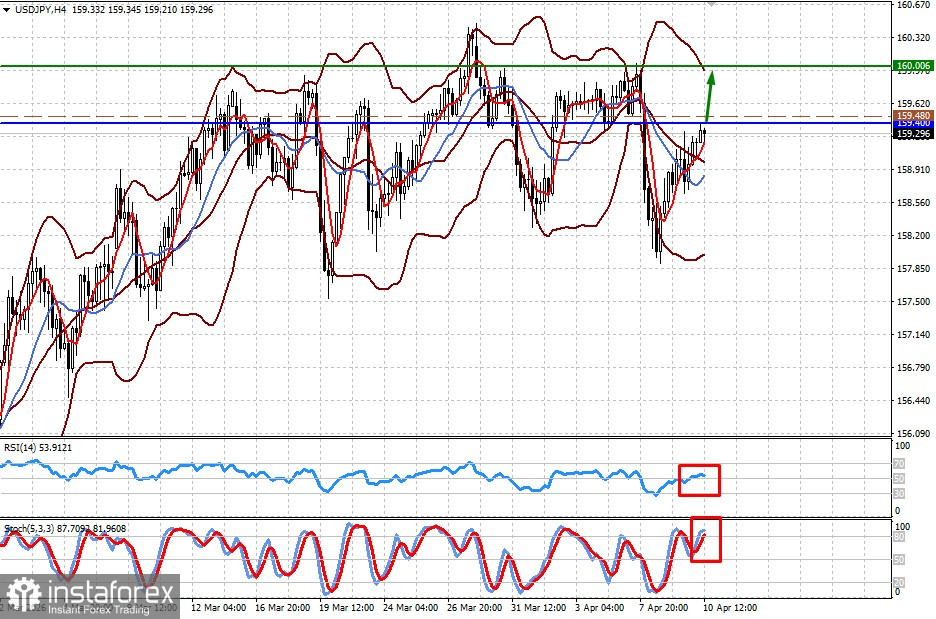Click 156.090 on the price scale

tap(913, 433)
